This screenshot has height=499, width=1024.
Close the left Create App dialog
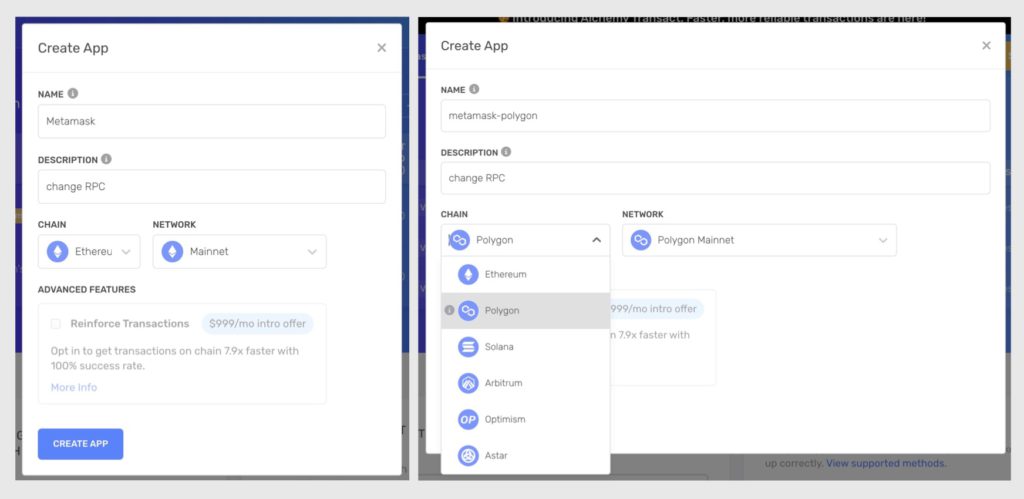[x=381, y=48]
